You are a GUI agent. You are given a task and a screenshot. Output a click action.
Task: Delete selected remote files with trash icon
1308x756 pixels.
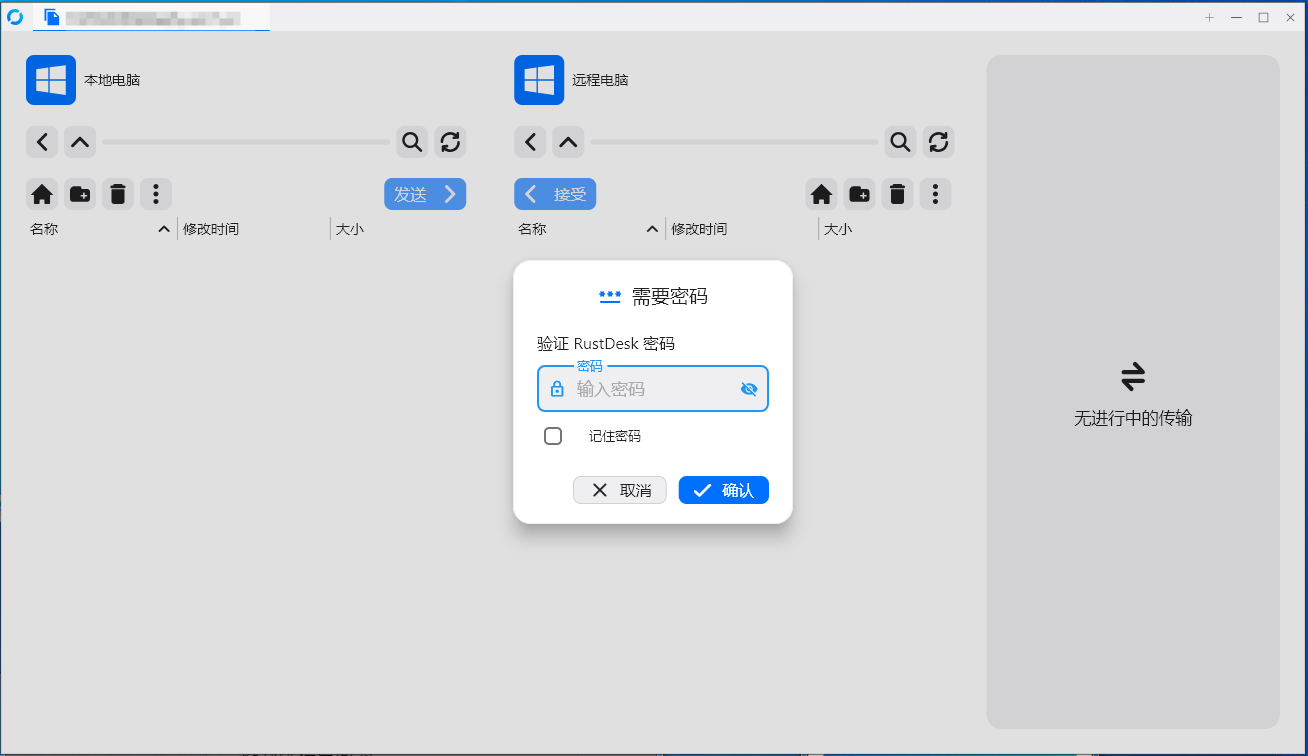pos(897,194)
